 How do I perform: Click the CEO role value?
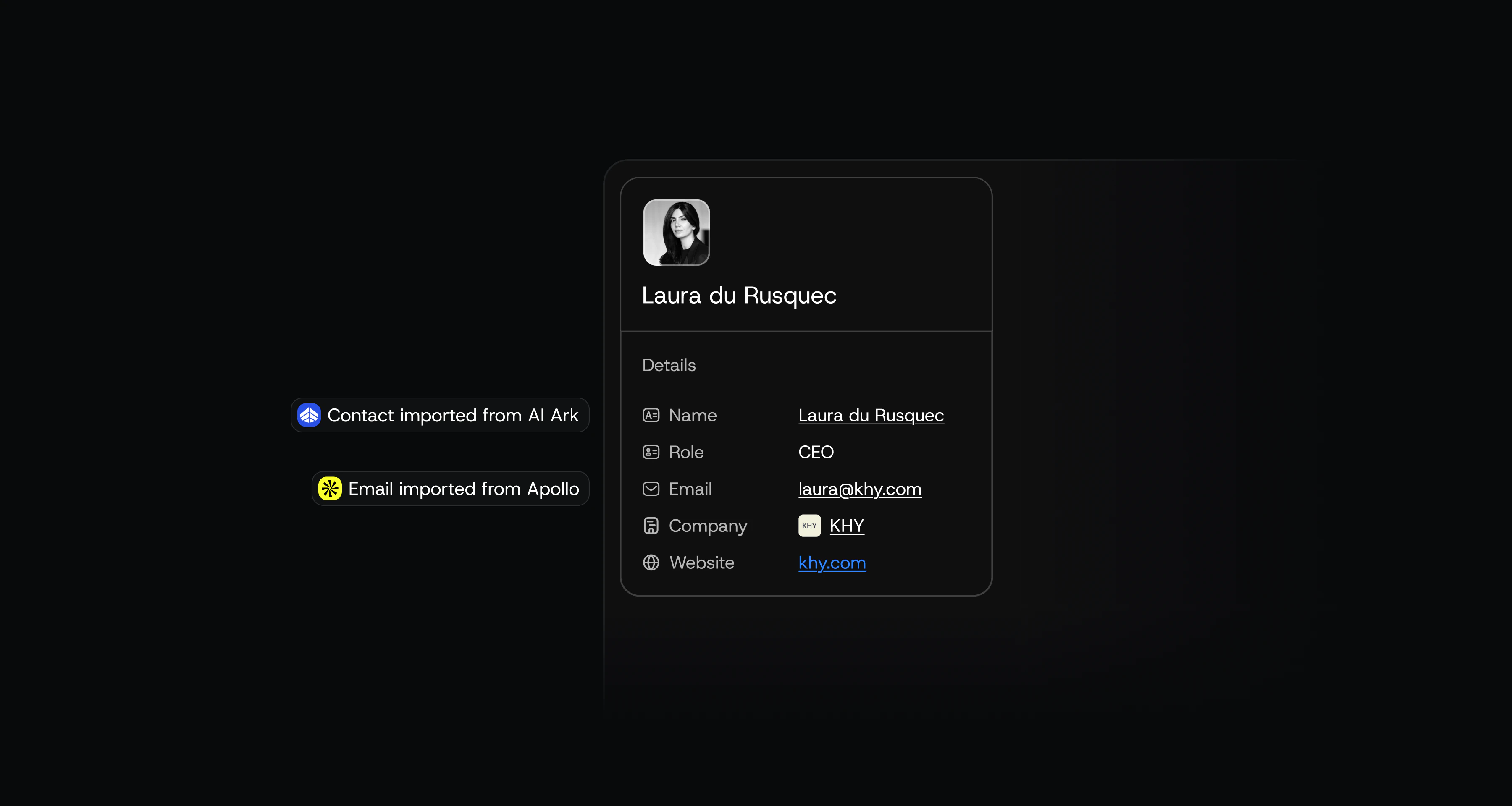click(x=816, y=452)
